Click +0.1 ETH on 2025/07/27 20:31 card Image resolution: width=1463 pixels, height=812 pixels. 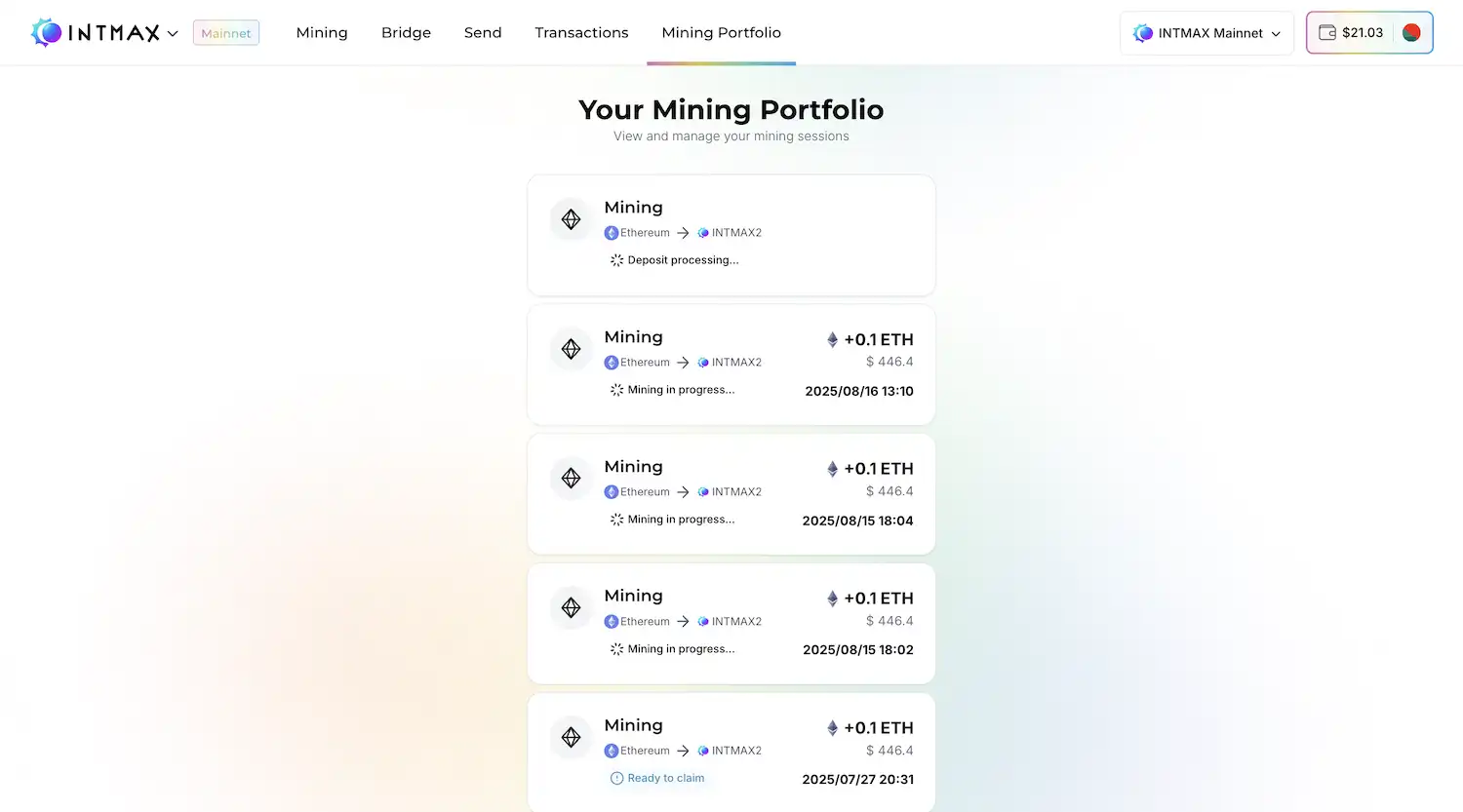pos(879,728)
